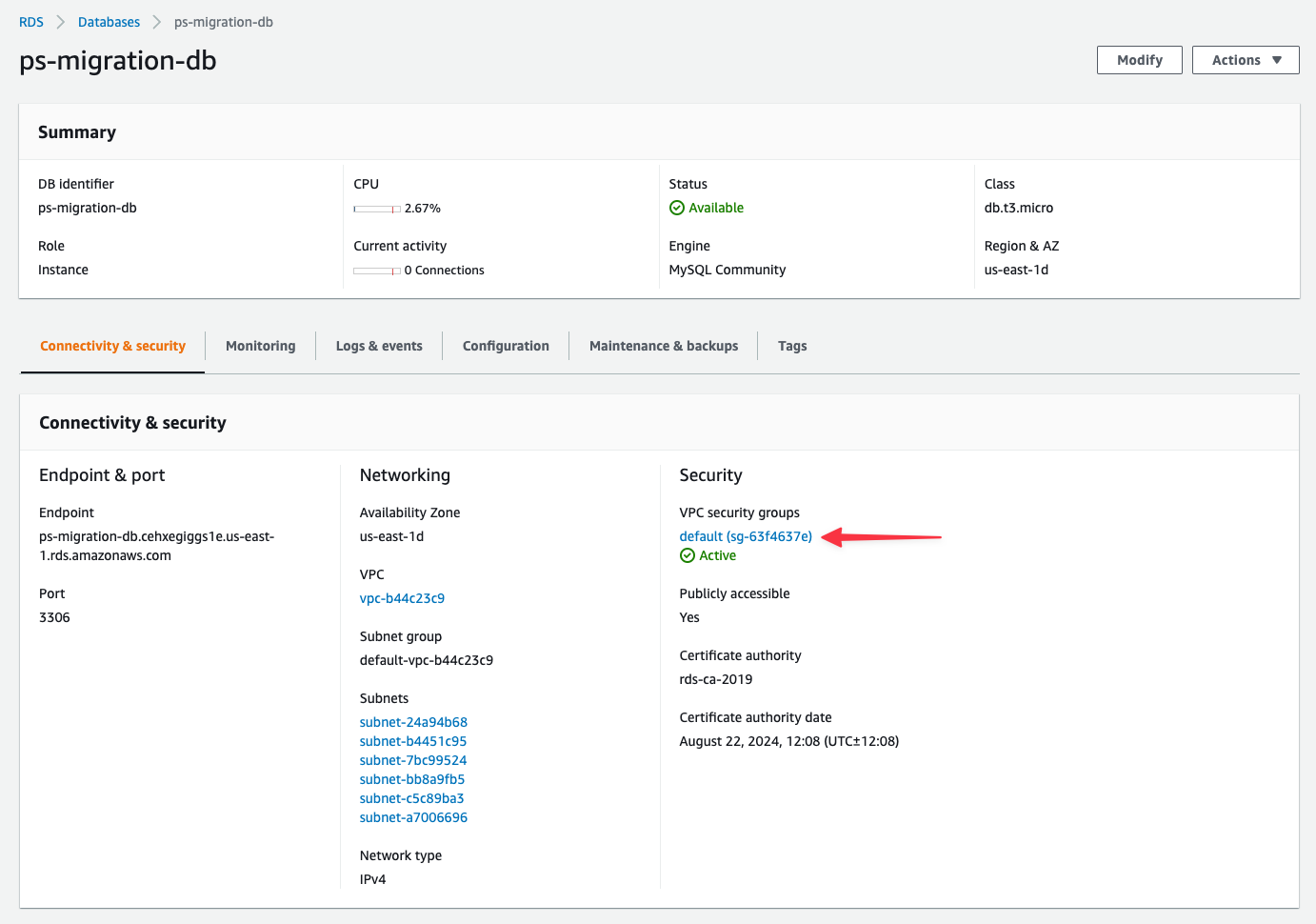View the Configuration tab
Viewport: 1316px width, 924px height.
pyautogui.click(x=505, y=345)
